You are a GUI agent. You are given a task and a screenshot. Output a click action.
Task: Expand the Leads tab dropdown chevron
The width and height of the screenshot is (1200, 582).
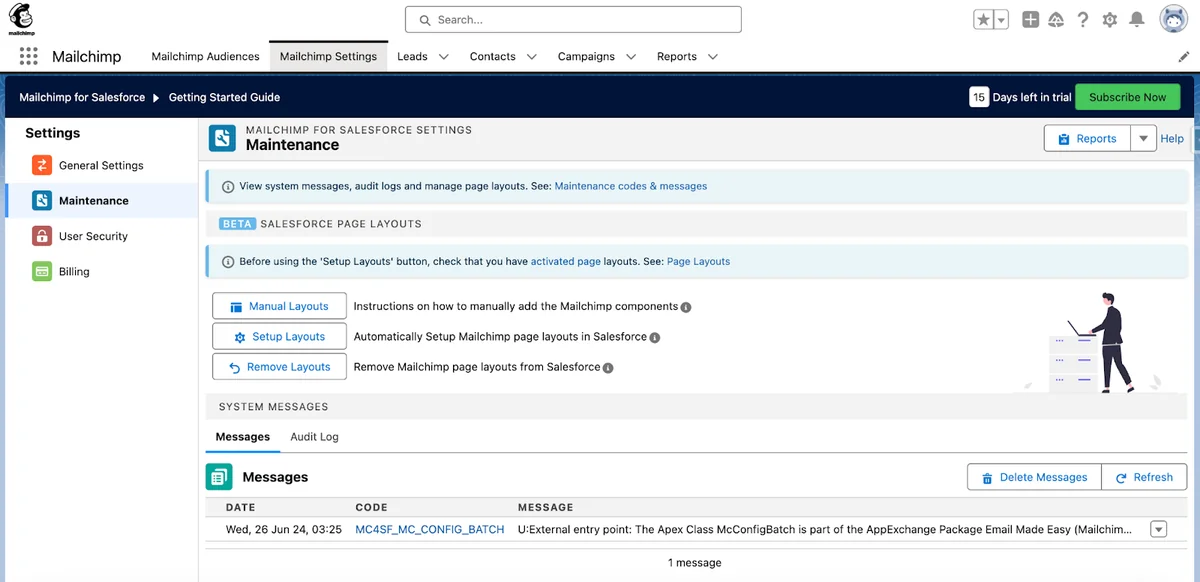(443, 57)
